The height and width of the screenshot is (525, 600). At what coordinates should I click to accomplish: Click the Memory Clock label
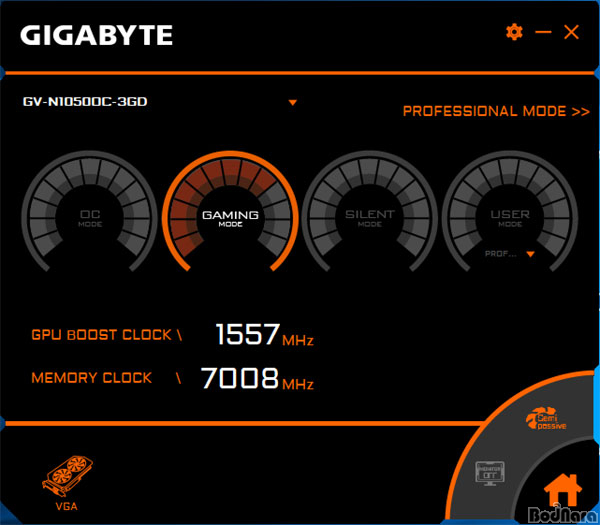click(91, 378)
